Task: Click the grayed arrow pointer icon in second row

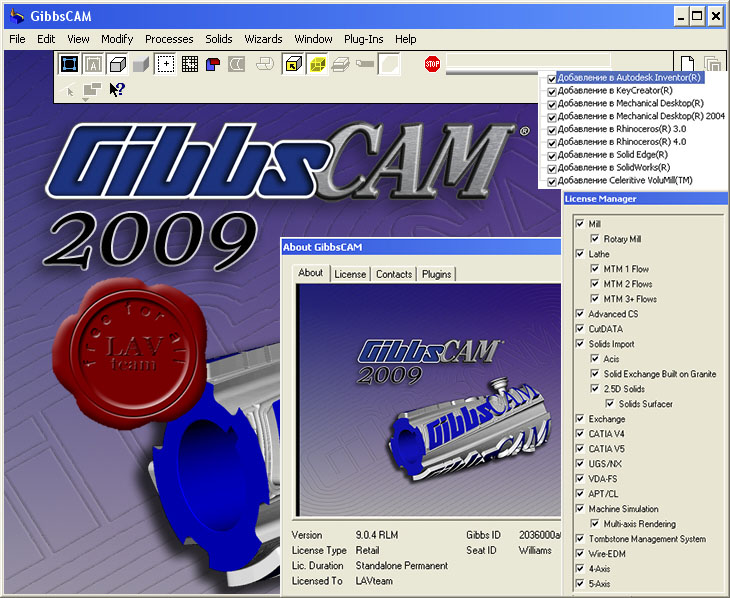Action: (69, 90)
